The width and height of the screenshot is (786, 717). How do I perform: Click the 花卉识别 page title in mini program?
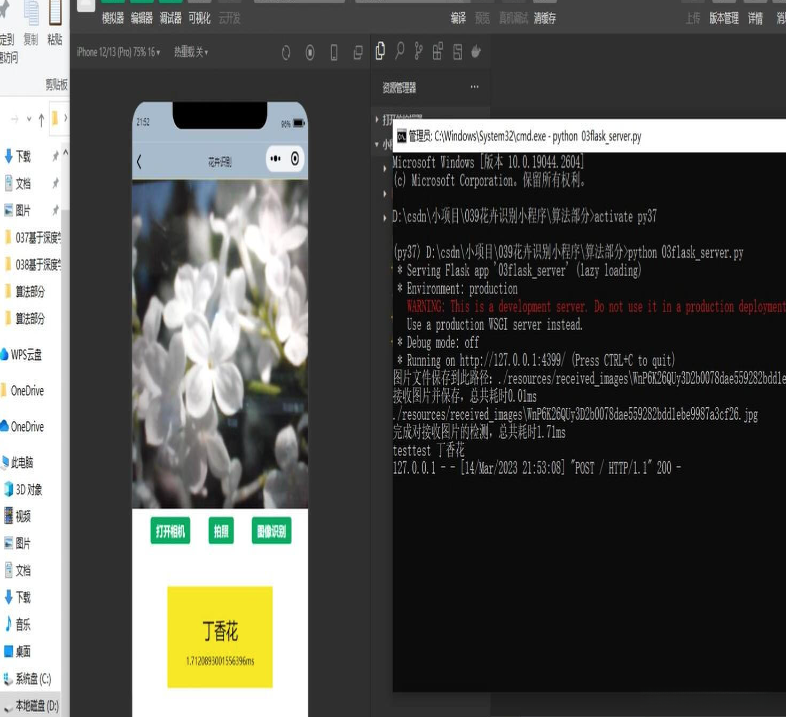coord(220,161)
